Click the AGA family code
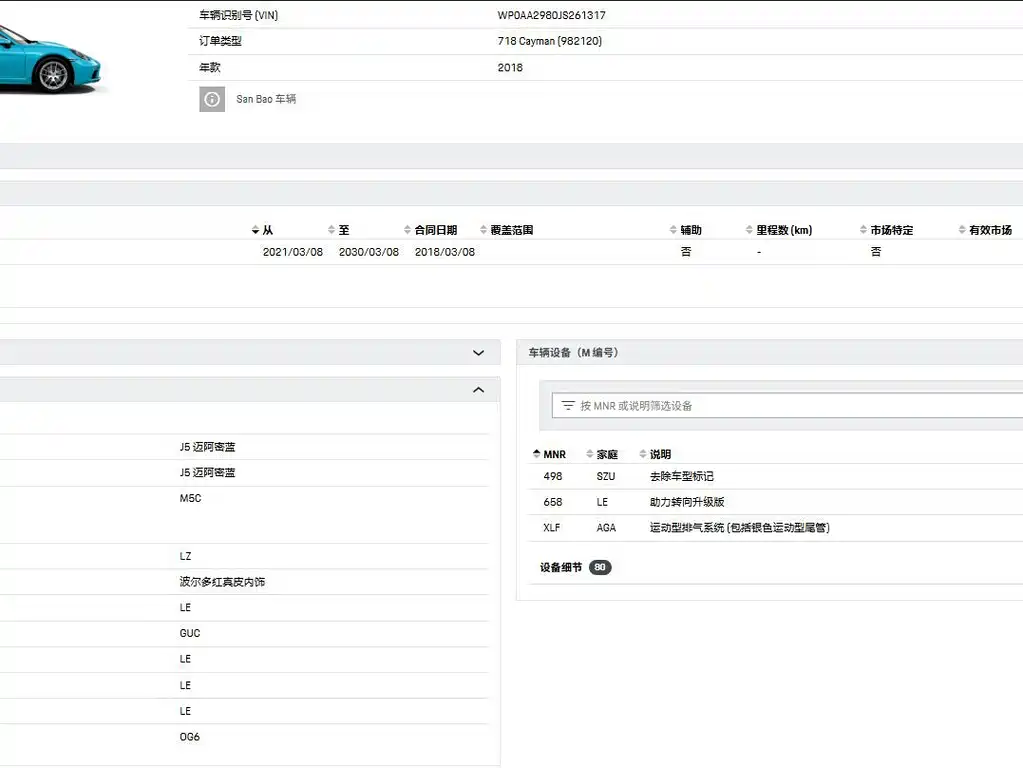 605,528
